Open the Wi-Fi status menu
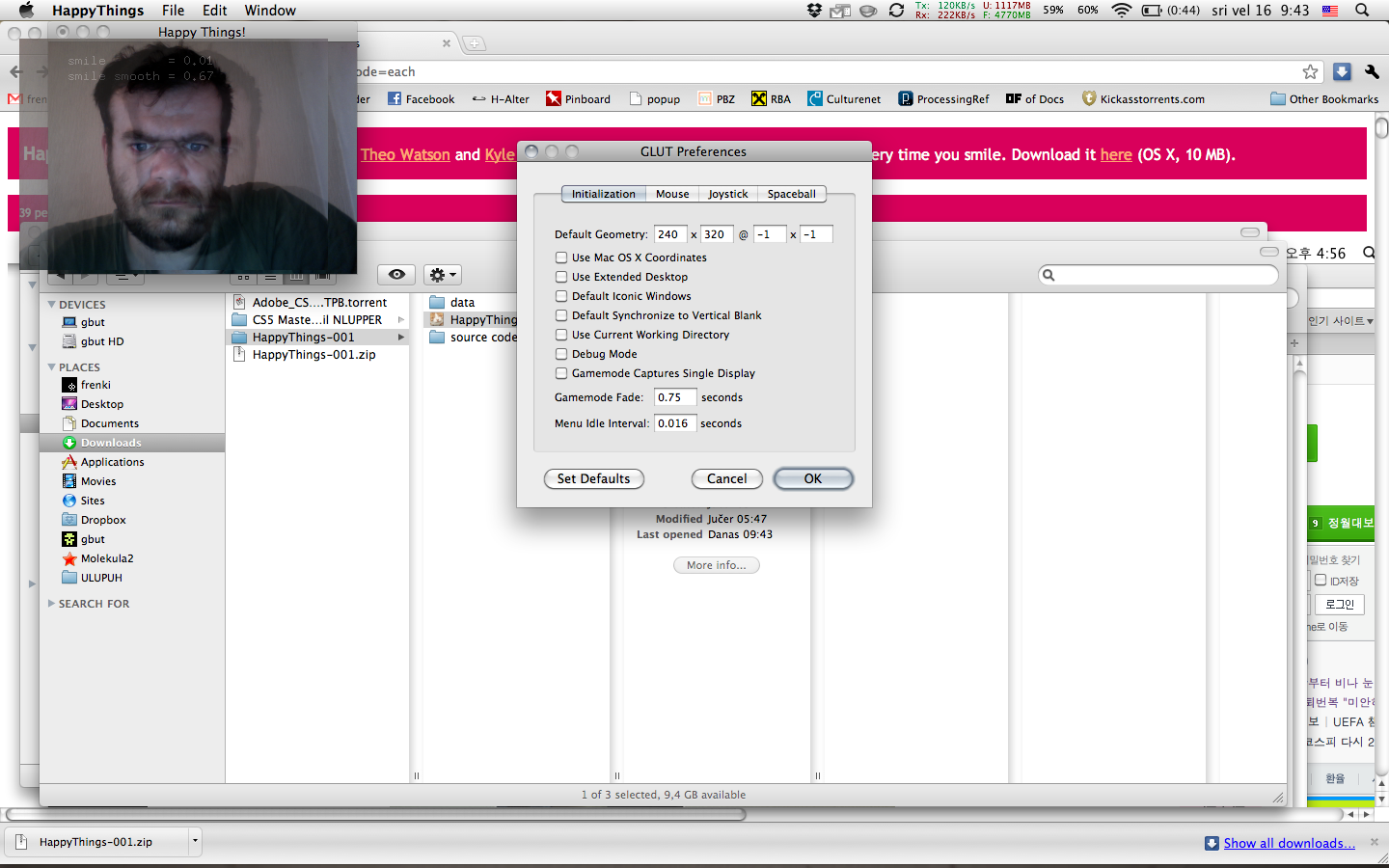 (1121, 11)
